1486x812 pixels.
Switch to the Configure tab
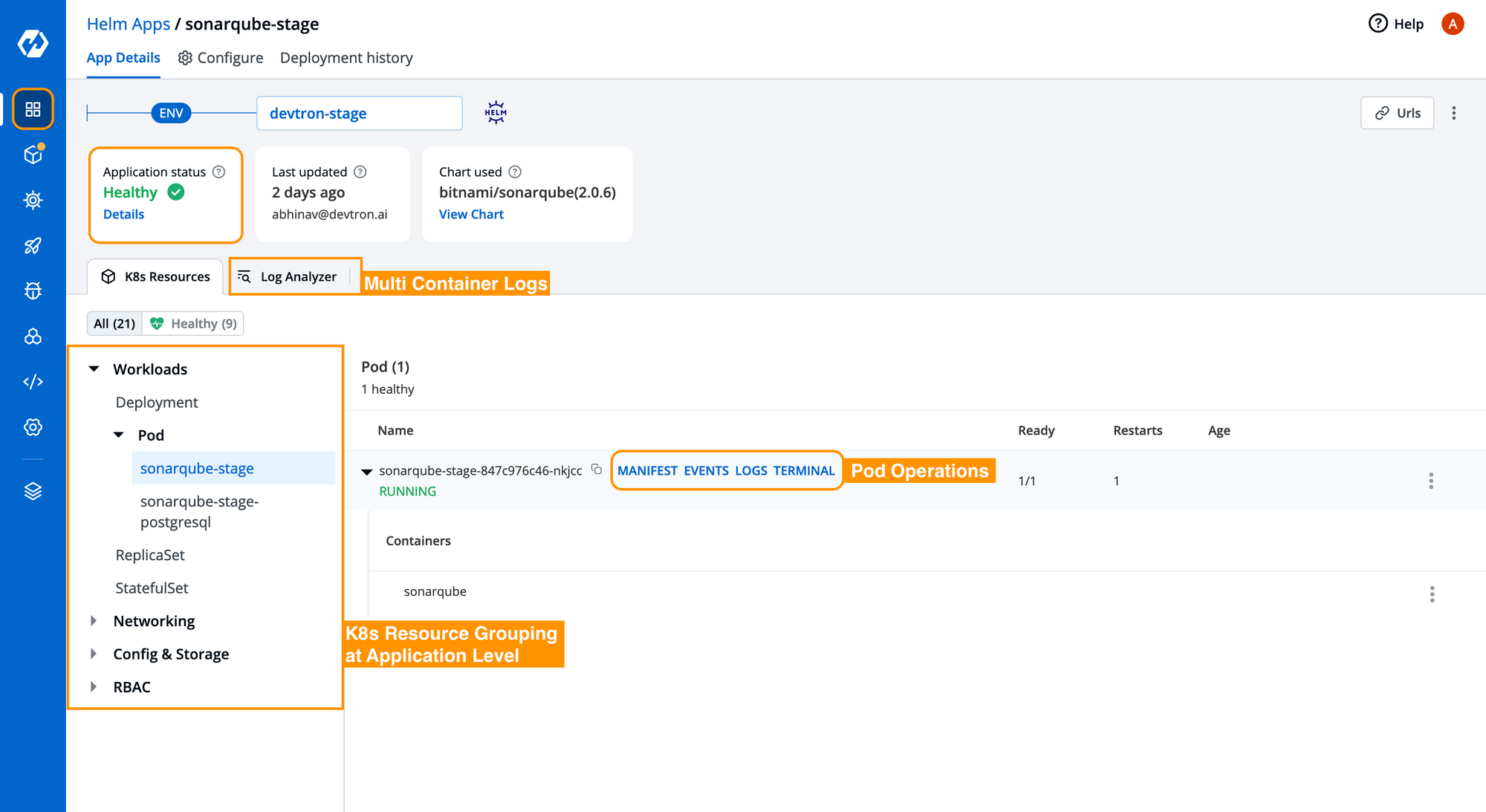[220, 57]
